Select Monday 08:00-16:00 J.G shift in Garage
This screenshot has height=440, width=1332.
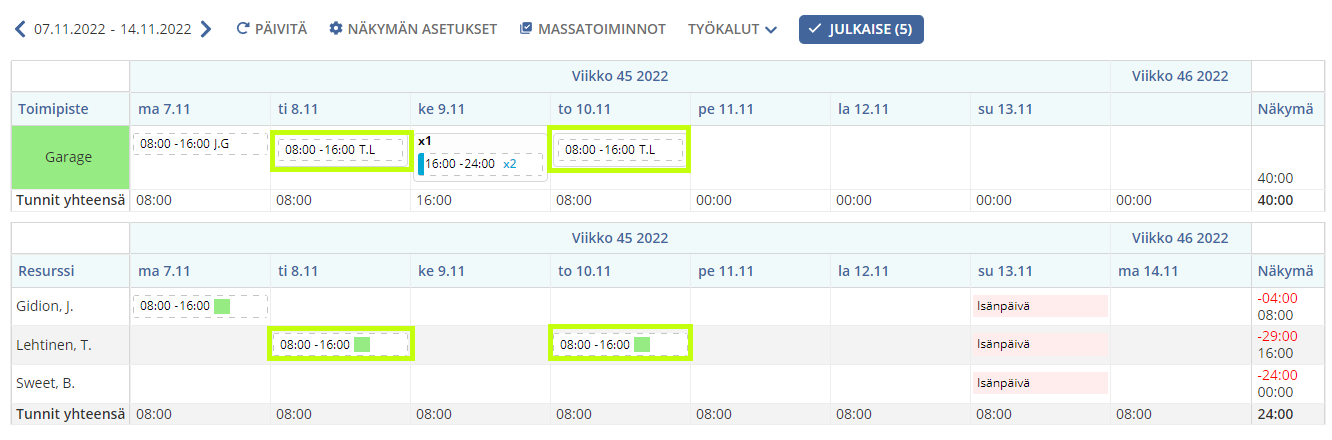tap(200, 144)
